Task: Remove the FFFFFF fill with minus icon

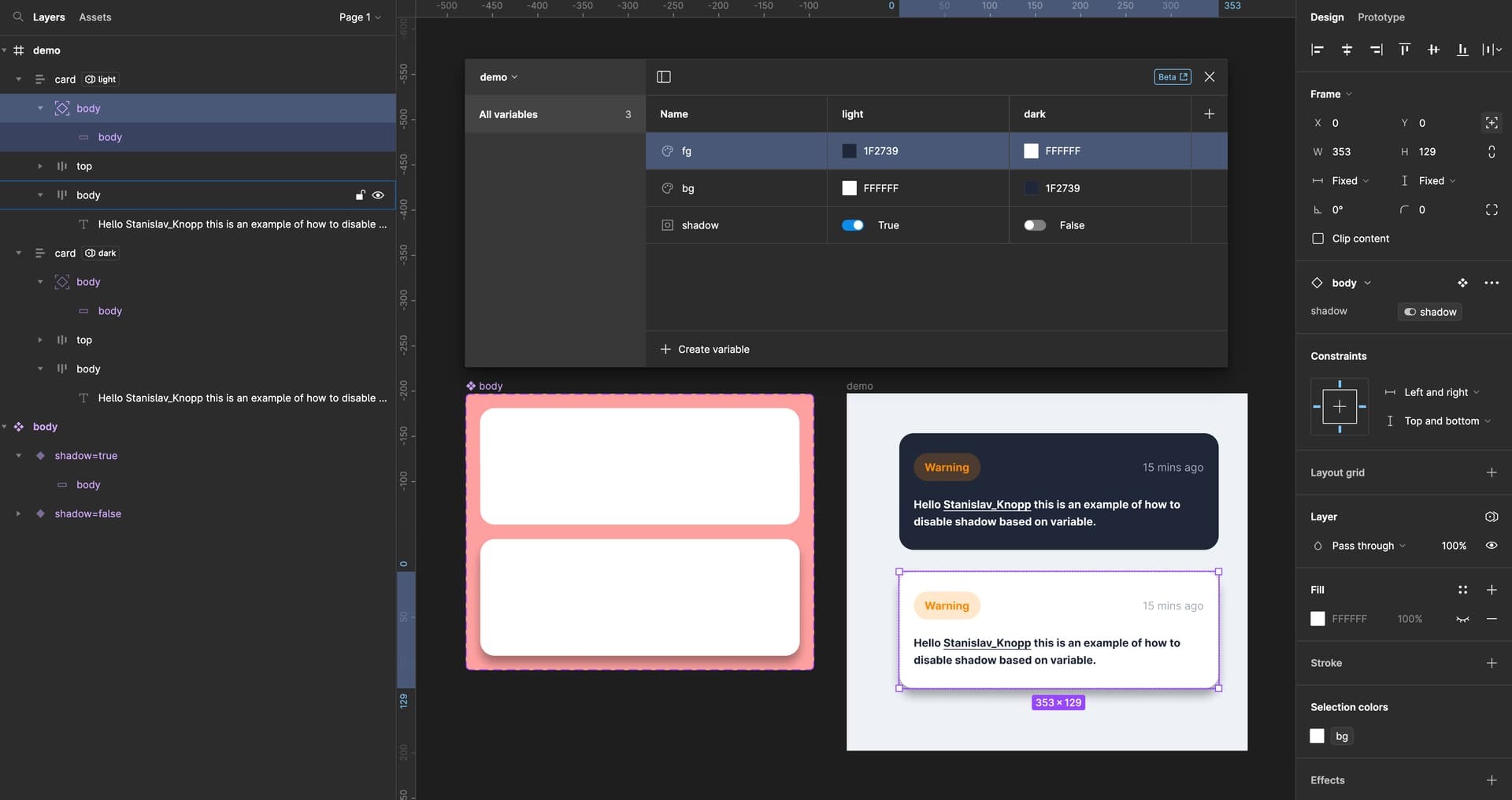Action: tap(1492, 619)
